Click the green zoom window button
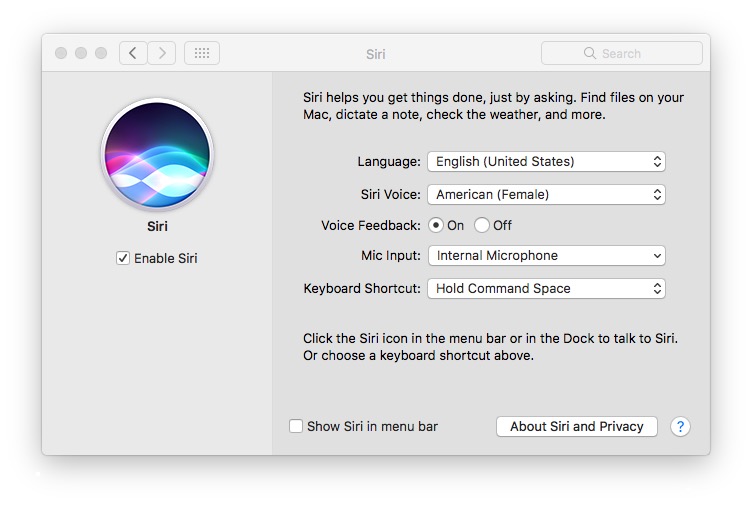Image resolution: width=752 pixels, height=505 pixels. click(101, 53)
